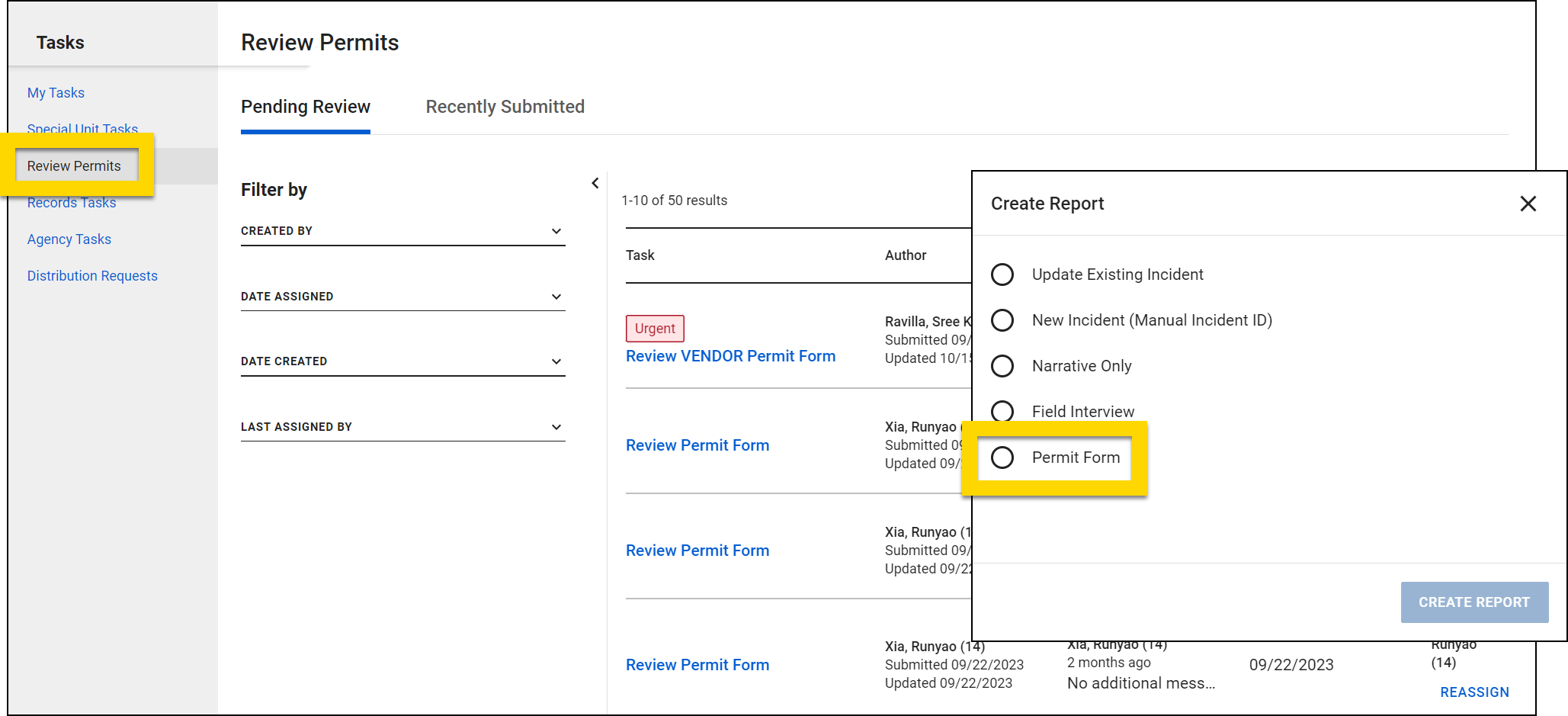Choose the Narrative Only radio button
The image size is (1568, 716).
click(1002, 366)
